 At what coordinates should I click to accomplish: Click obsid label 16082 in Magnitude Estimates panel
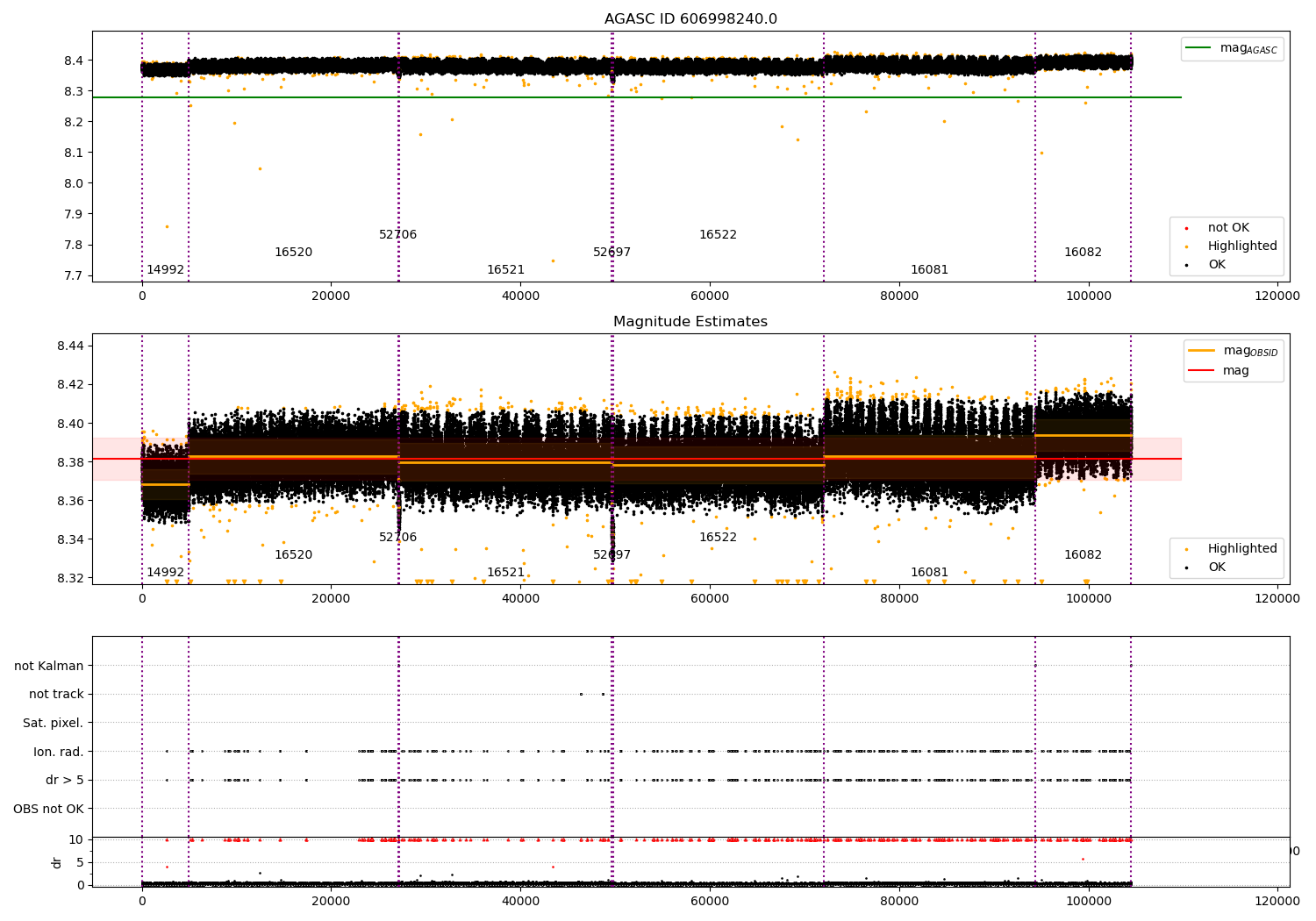tap(1083, 555)
